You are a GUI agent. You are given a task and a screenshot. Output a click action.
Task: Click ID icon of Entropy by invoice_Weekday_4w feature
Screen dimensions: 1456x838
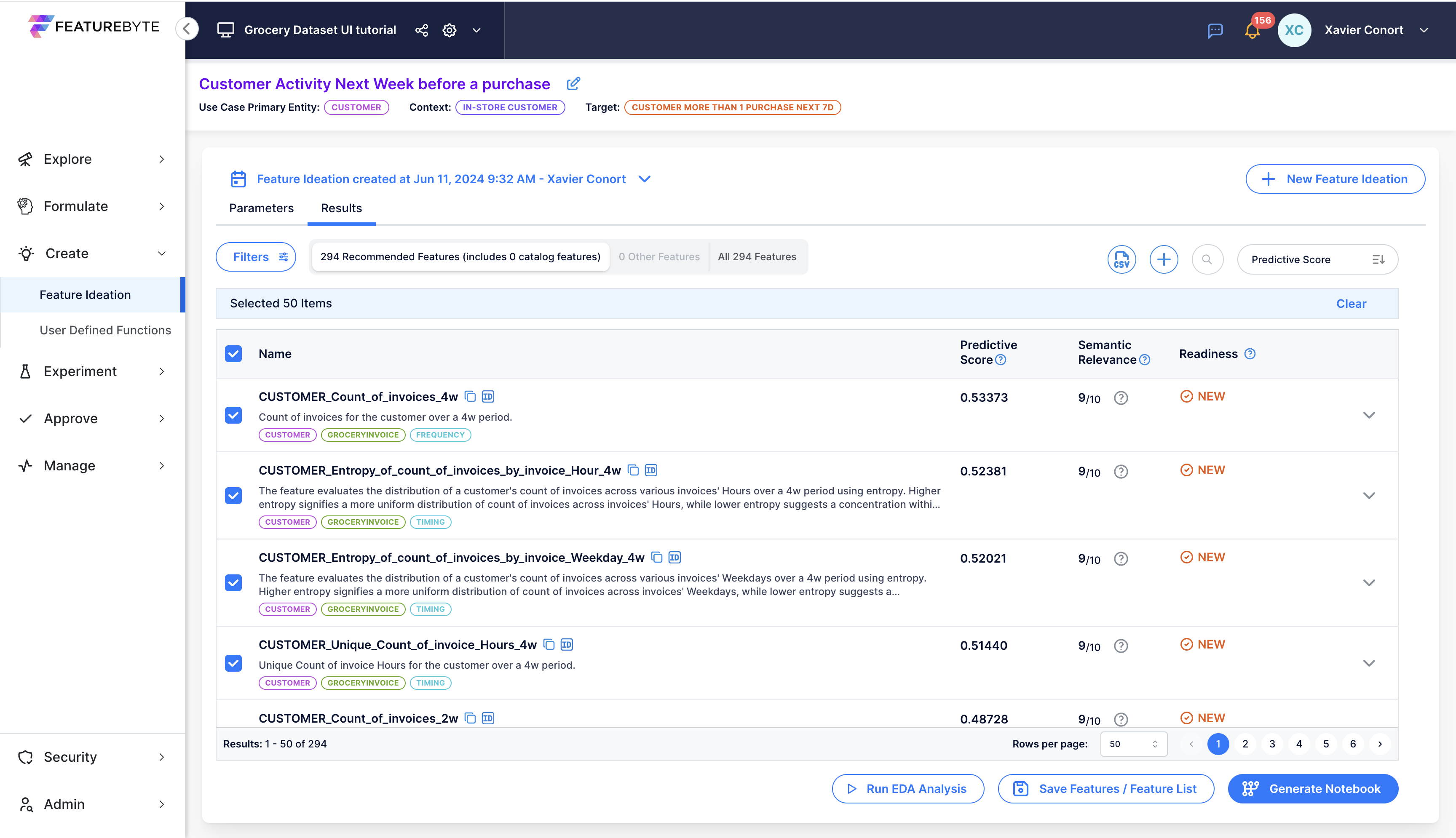click(x=674, y=557)
